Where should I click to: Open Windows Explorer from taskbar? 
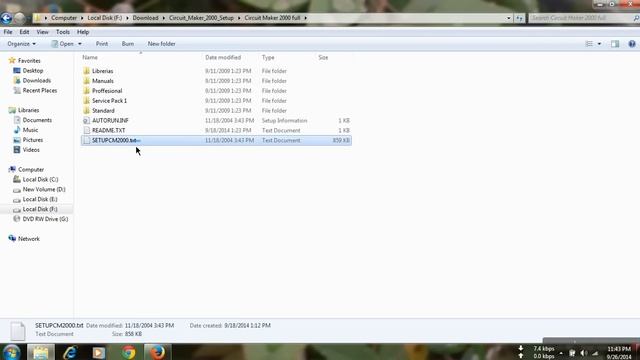40,352
